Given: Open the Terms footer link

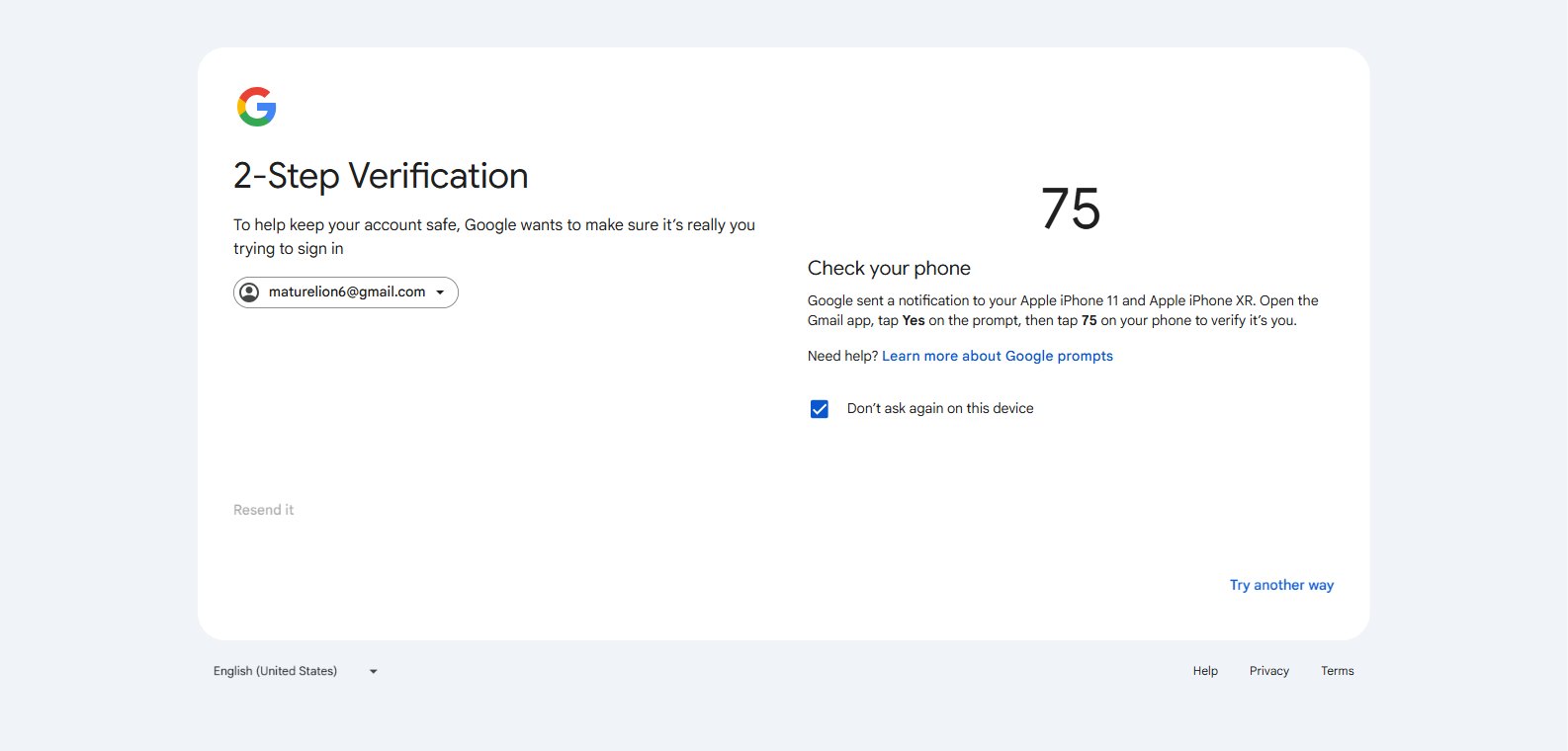Looking at the screenshot, I should pos(1337,671).
